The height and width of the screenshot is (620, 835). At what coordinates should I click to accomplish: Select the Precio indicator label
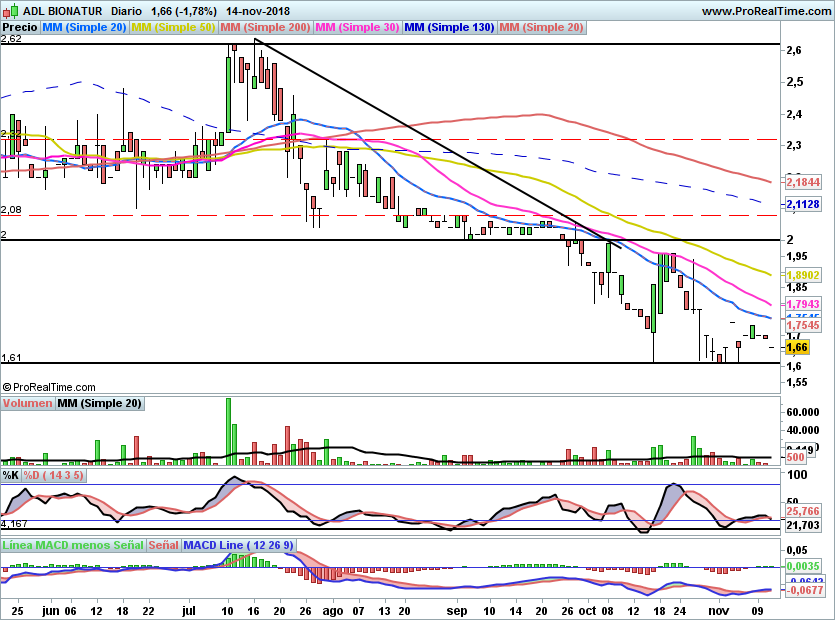[x=20, y=27]
